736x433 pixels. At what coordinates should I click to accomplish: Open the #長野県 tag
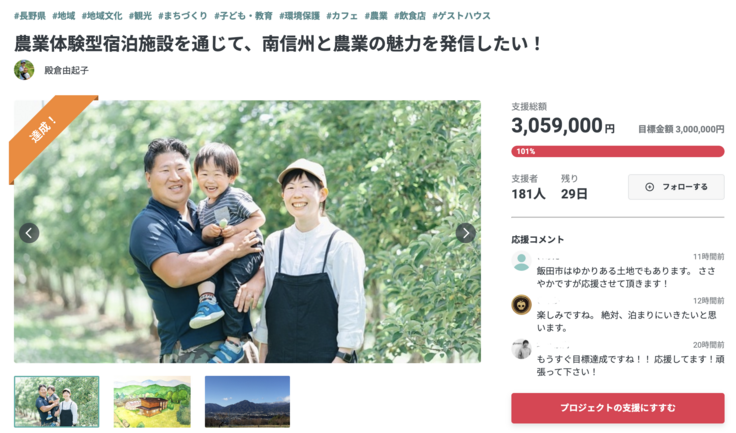tap(30, 16)
